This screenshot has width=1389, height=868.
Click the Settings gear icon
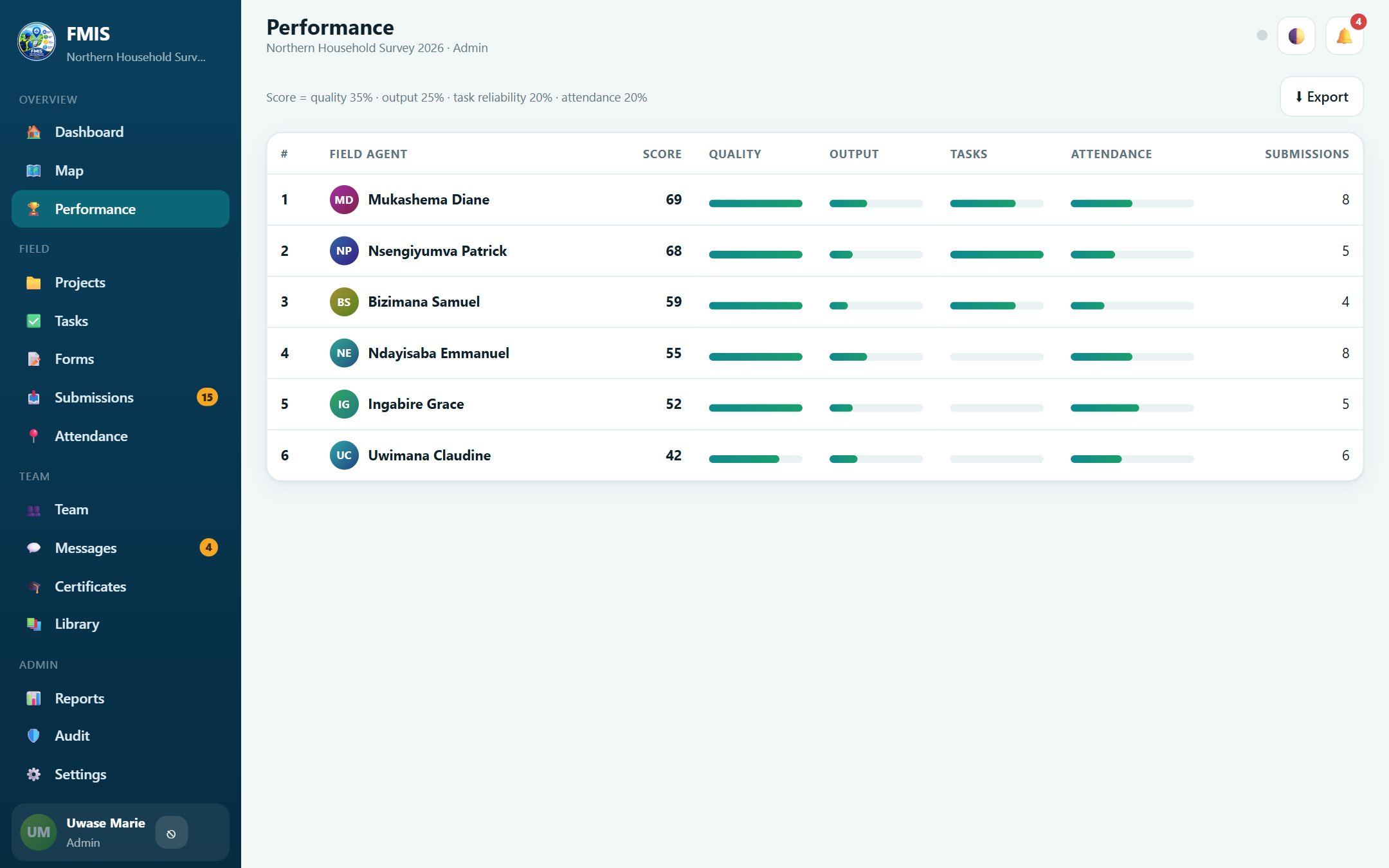pos(33,774)
